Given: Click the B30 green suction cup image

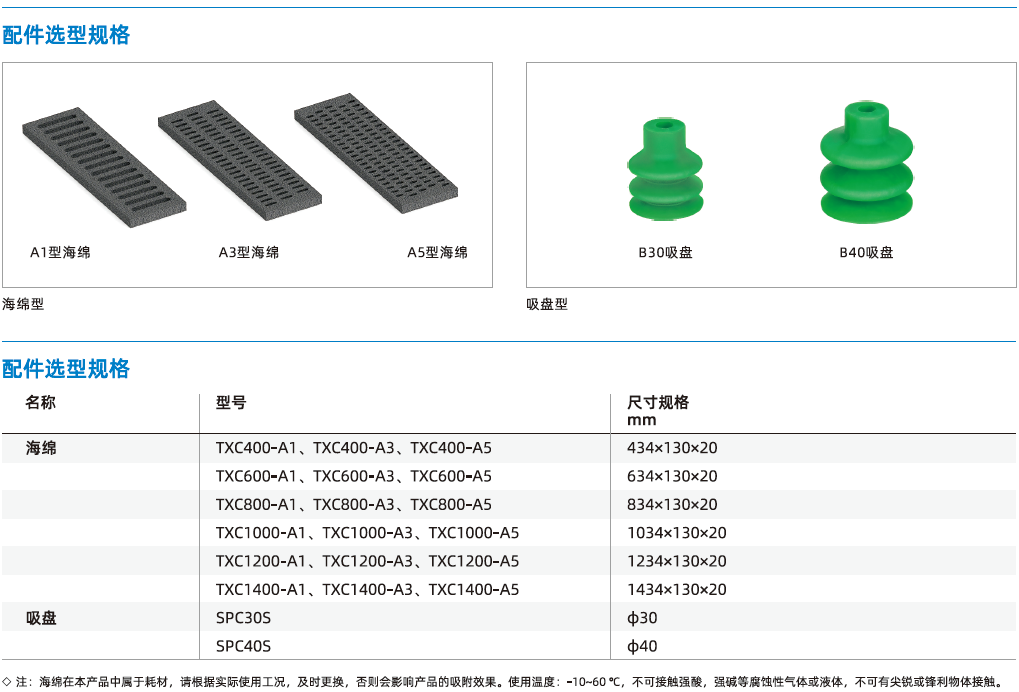Looking at the screenshot, I should click(665, 170).
